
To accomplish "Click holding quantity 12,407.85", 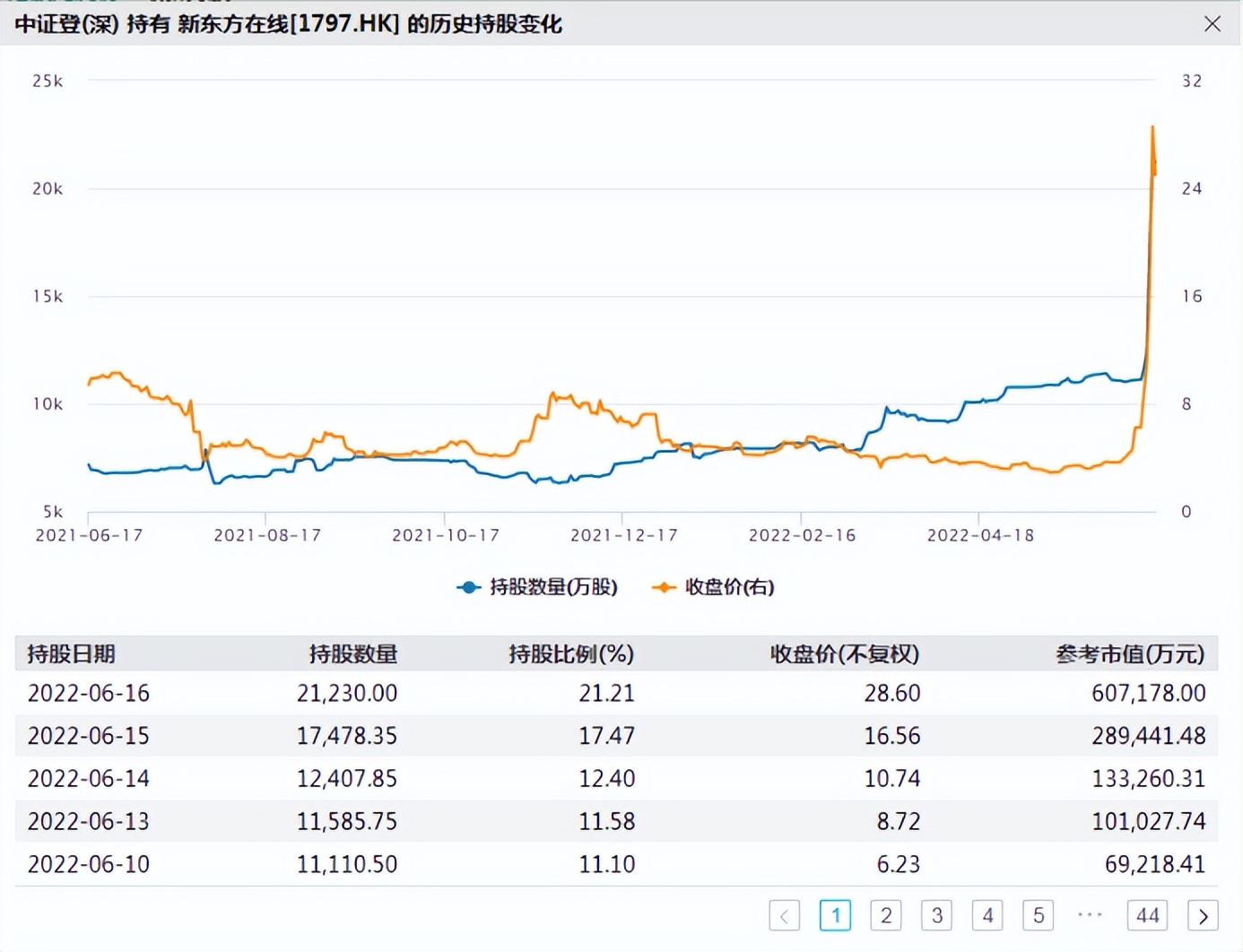I will 347,778.
